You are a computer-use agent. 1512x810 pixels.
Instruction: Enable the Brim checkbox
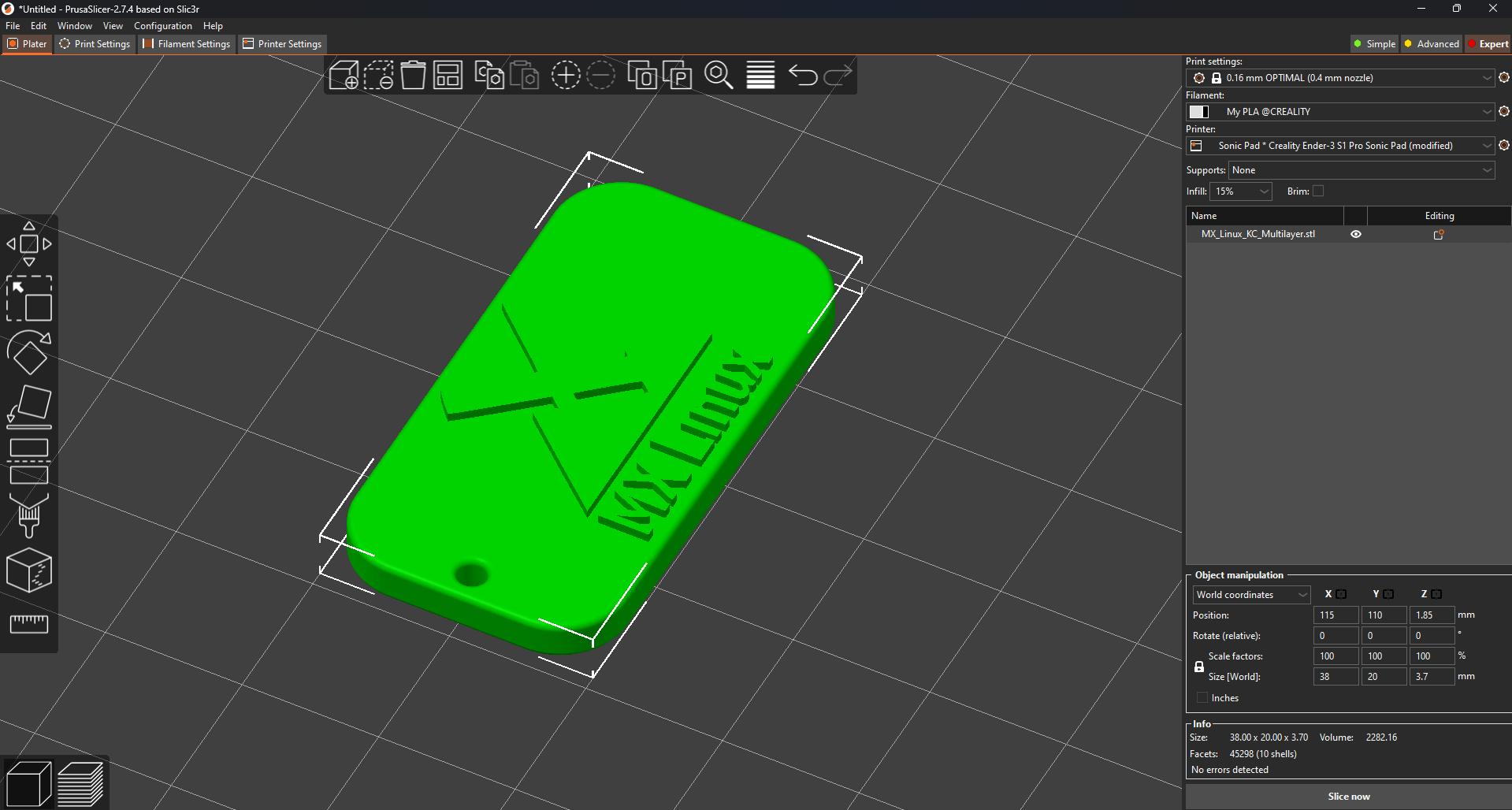(x=1317, y=191)
